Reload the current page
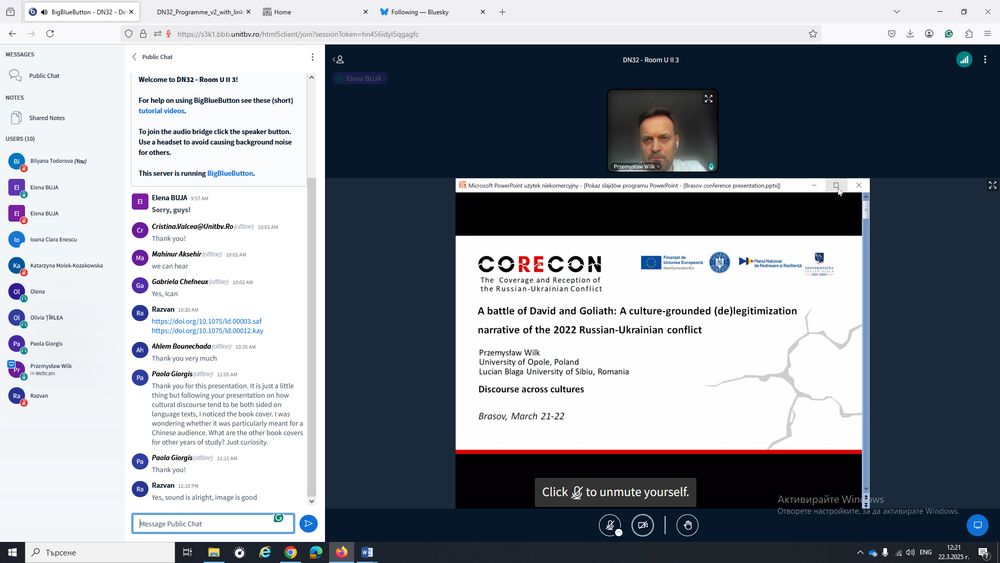 [x=50, y=34]
